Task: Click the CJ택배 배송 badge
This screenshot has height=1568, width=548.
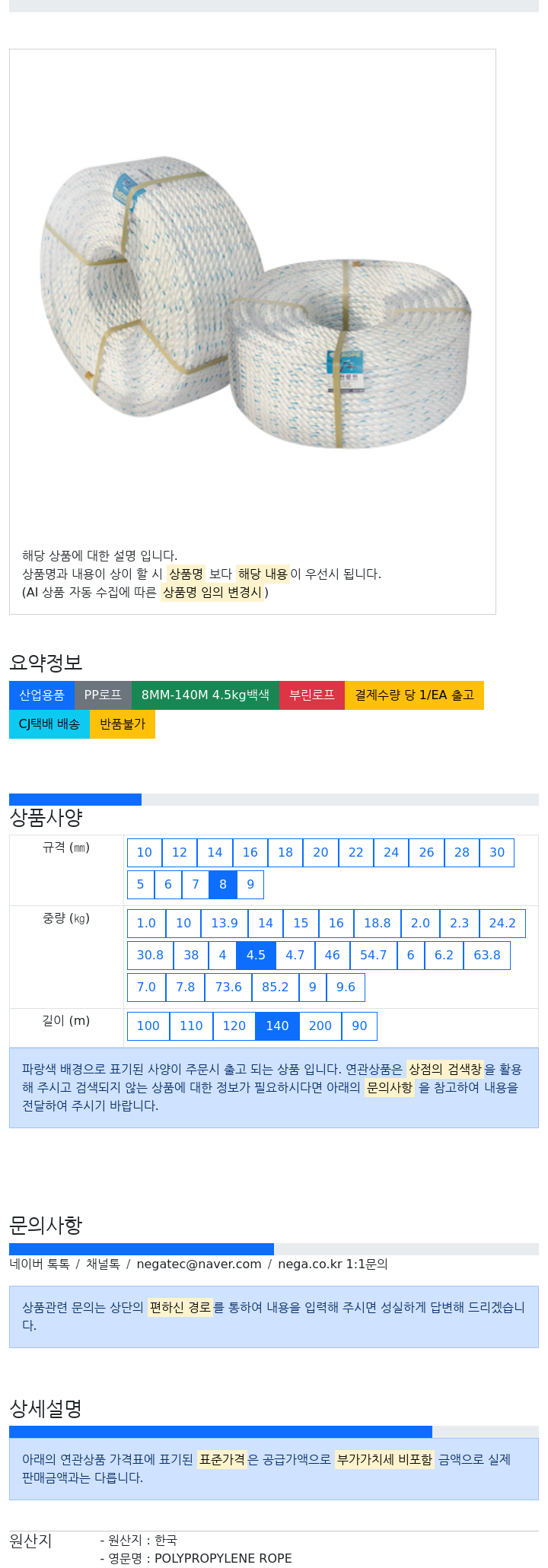Action: [49, 724]
